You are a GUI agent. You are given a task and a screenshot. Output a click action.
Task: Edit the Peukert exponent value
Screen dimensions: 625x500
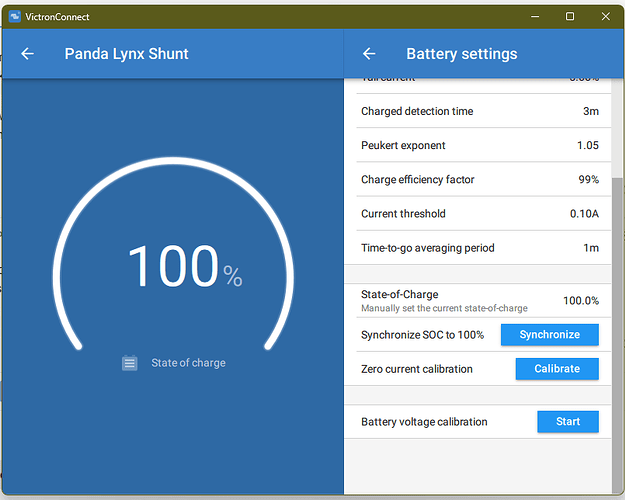480,145
